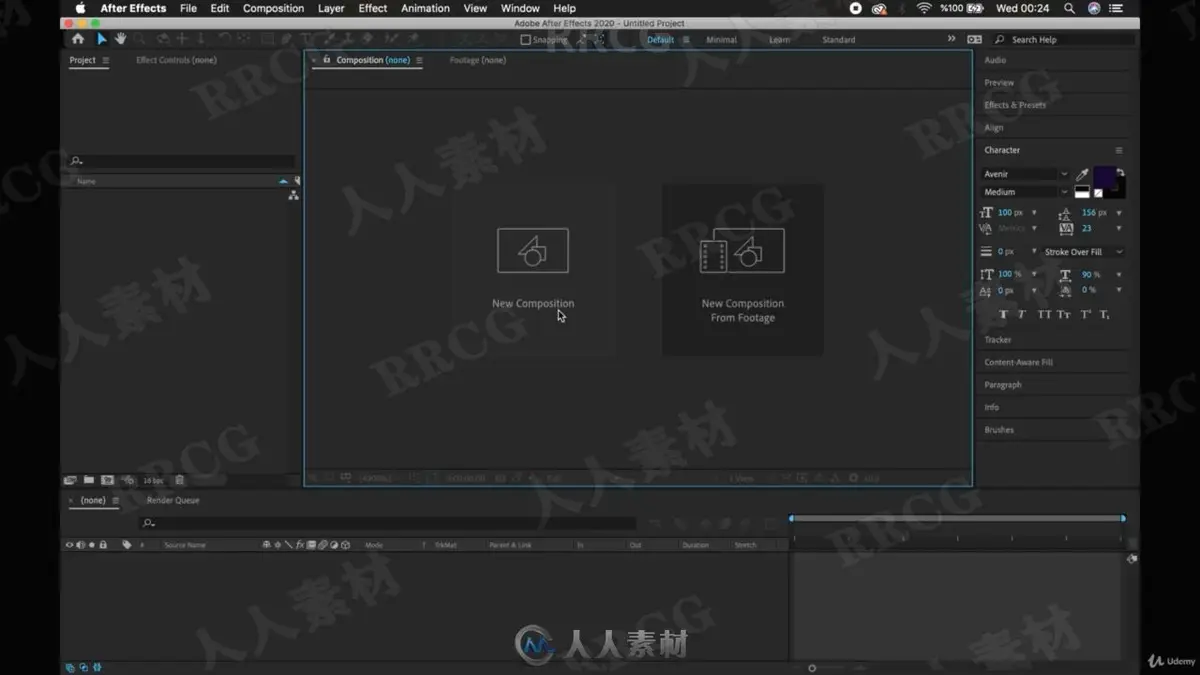Delete selected project item with trash icon
This screenshot has height=675, width=1200.
pos(180,480)
